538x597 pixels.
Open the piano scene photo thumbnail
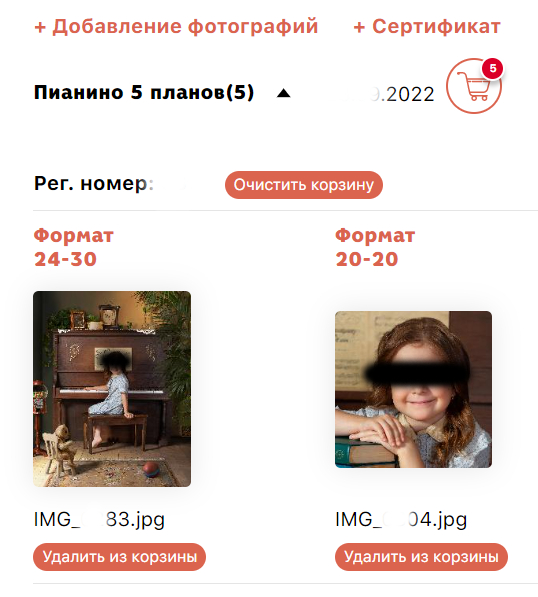point(112,389)
